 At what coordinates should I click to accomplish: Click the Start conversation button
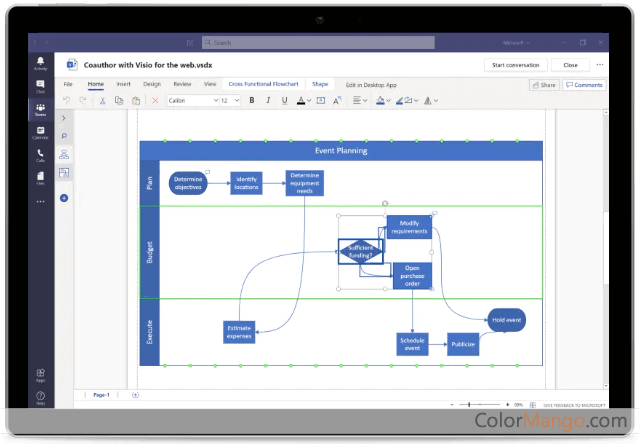(x=516, y=65)
